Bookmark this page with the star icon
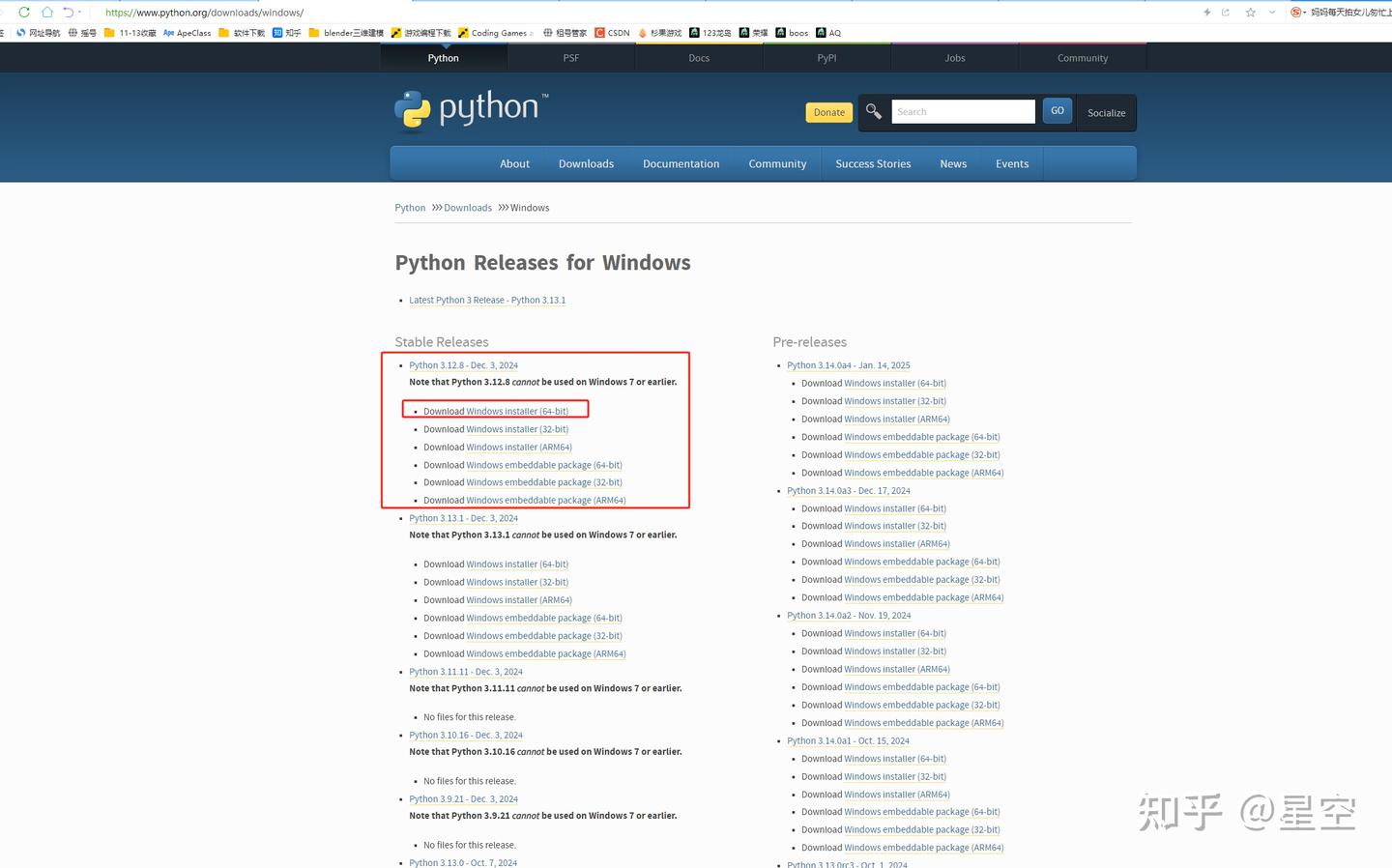 tap(1251, 13)
